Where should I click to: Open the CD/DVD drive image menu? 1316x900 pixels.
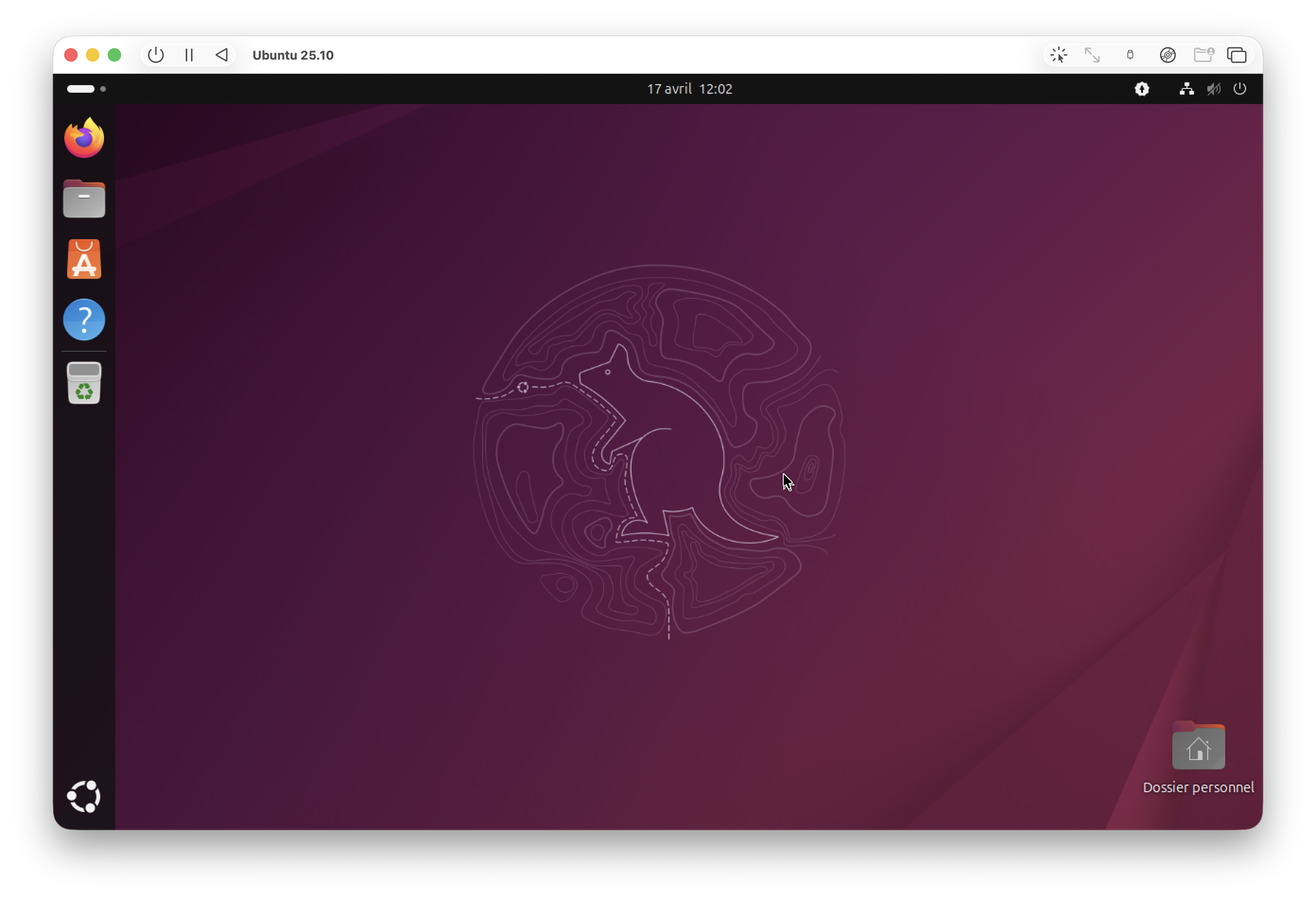click(x=1167, y=55)
